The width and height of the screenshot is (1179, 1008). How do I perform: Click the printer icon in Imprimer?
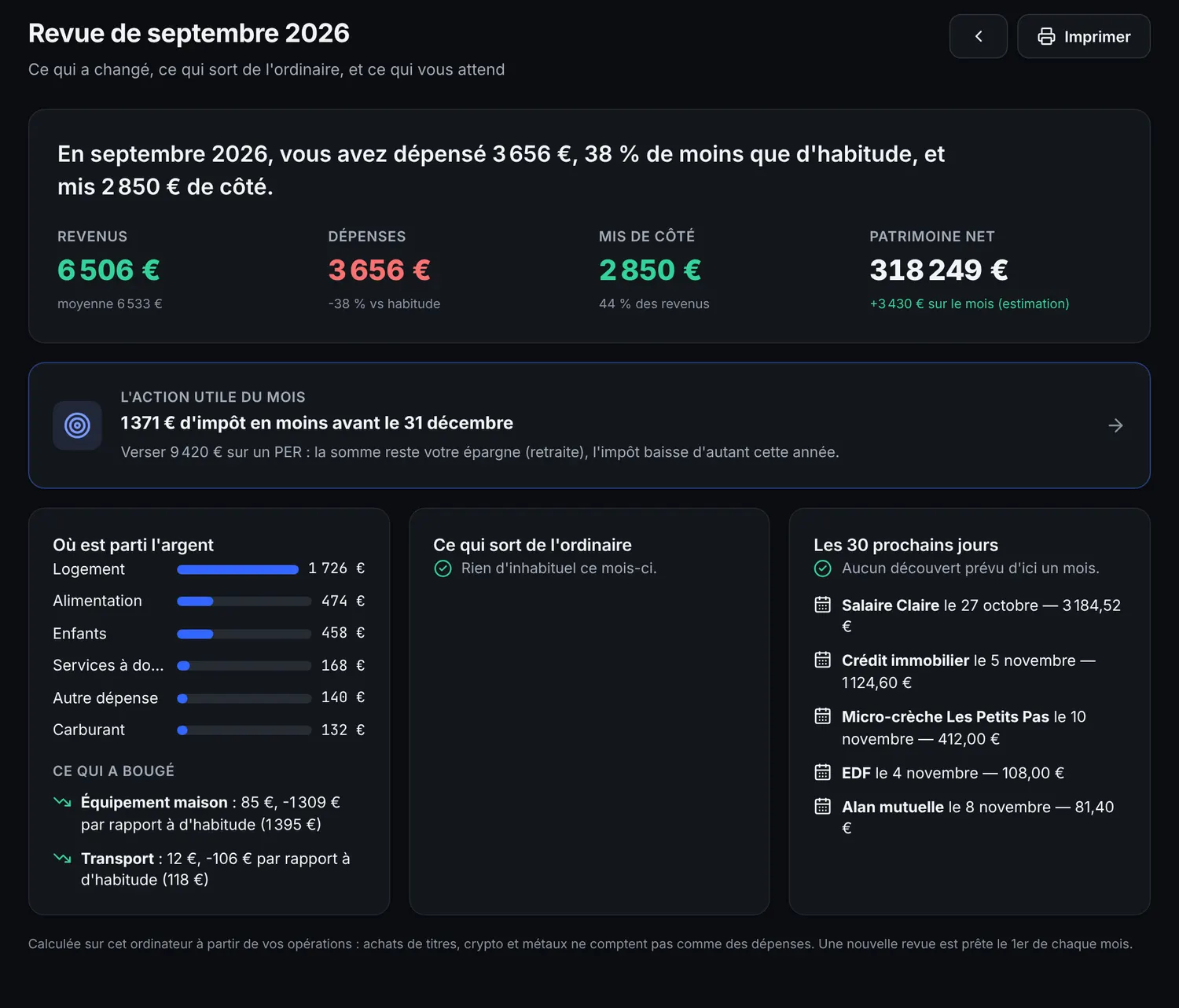click(1046, 36)
